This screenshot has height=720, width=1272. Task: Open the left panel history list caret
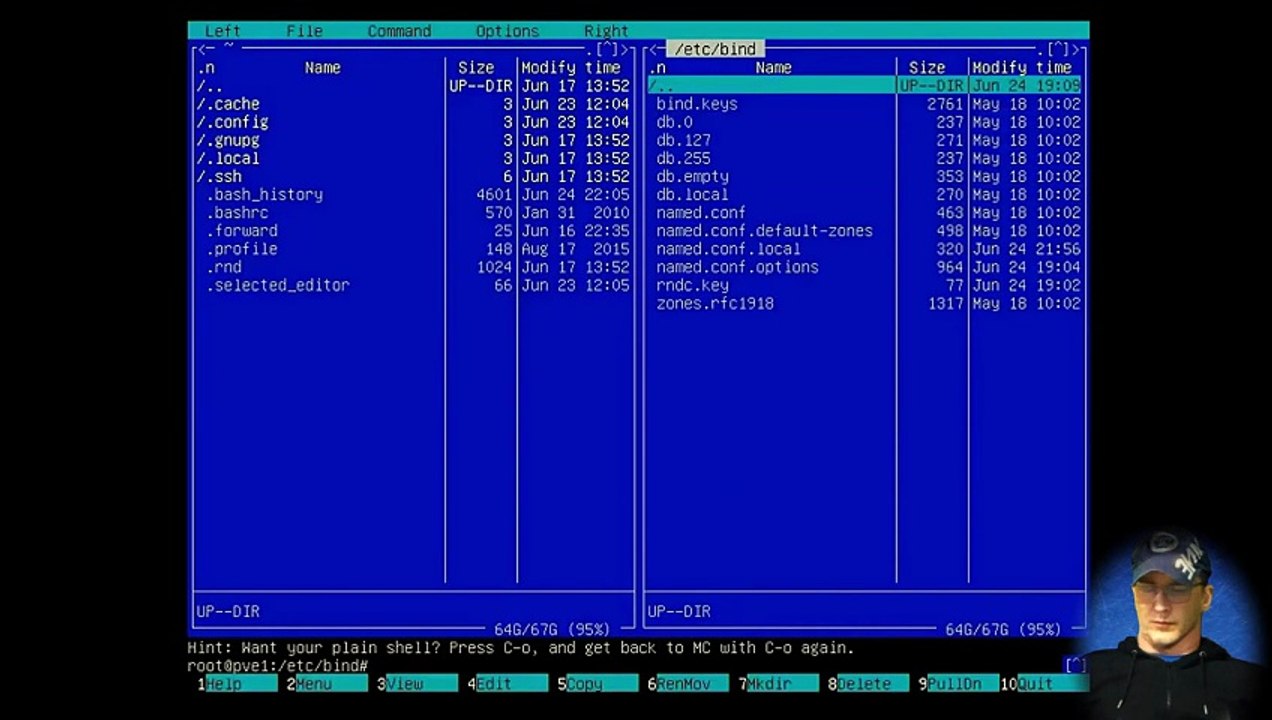(608, 49)
